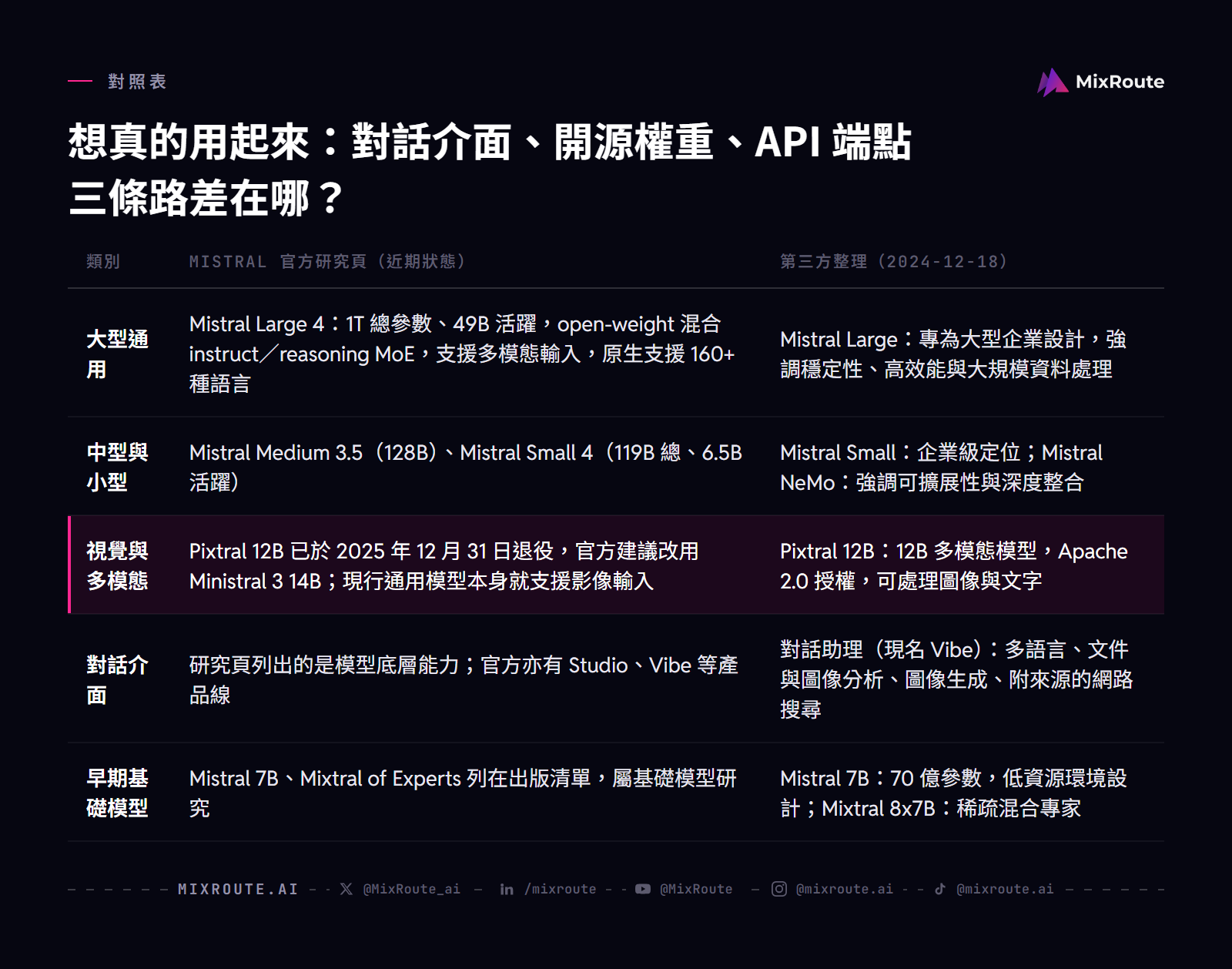Click the Mixtral 8x7B 稀疏混合專家 cell
This screenshot has width=1232, height=969.
point(953,793)
